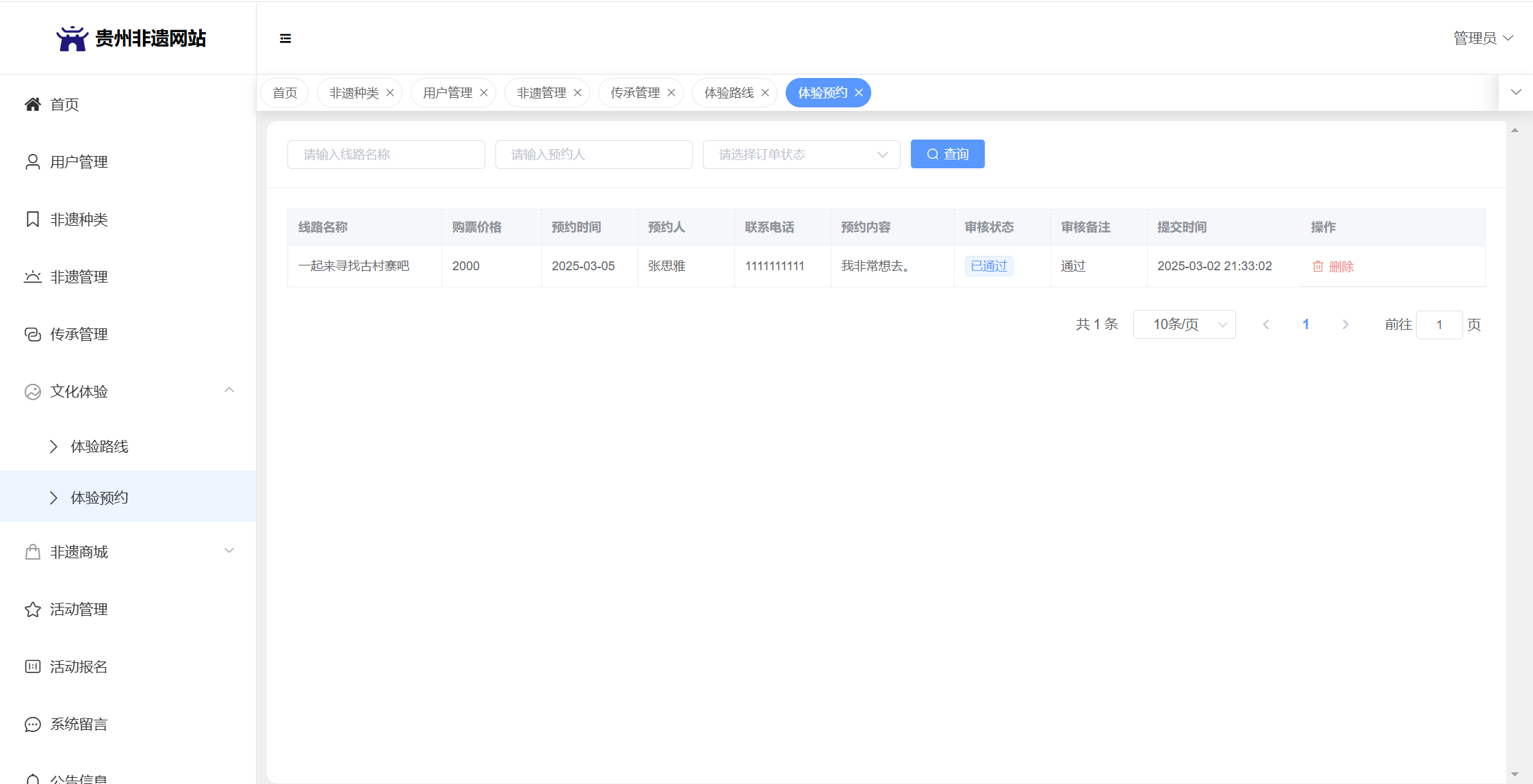Viewport: 1533px width, 784px height.
Task: Click the 查询 search button
Action: coord(947,154)
